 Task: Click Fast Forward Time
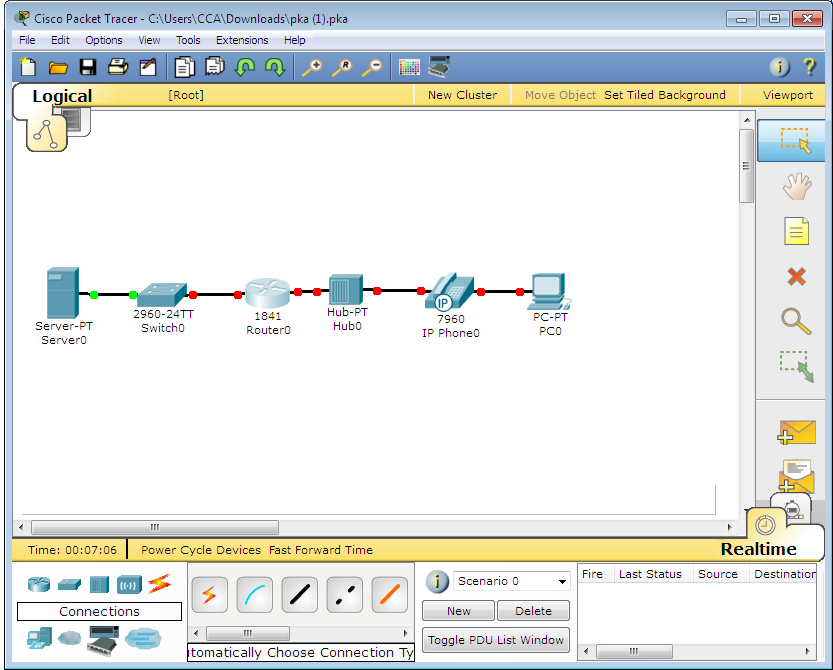click(x=321, y=550)
